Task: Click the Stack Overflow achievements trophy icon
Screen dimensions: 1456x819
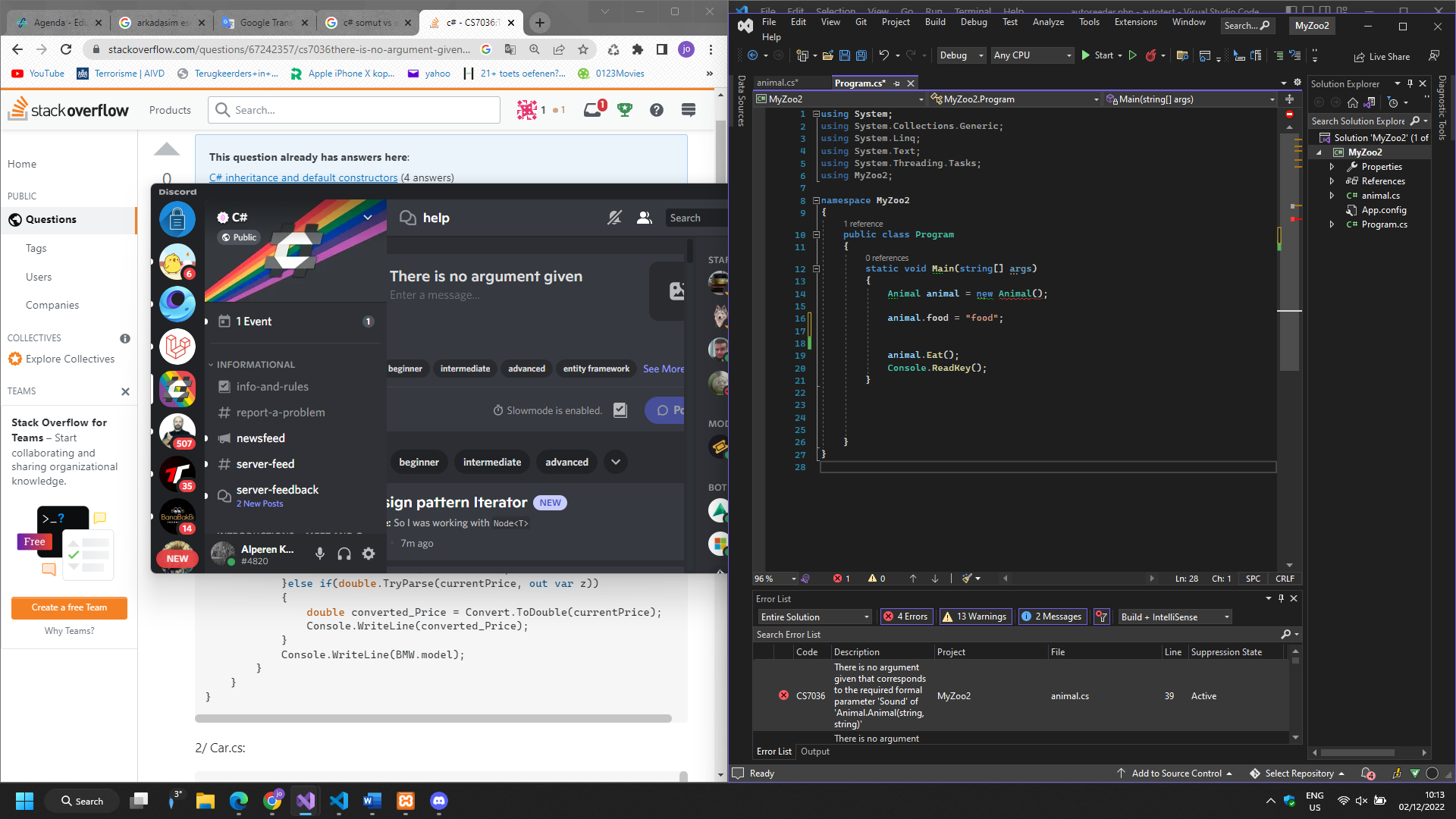Action: (625, 110)
